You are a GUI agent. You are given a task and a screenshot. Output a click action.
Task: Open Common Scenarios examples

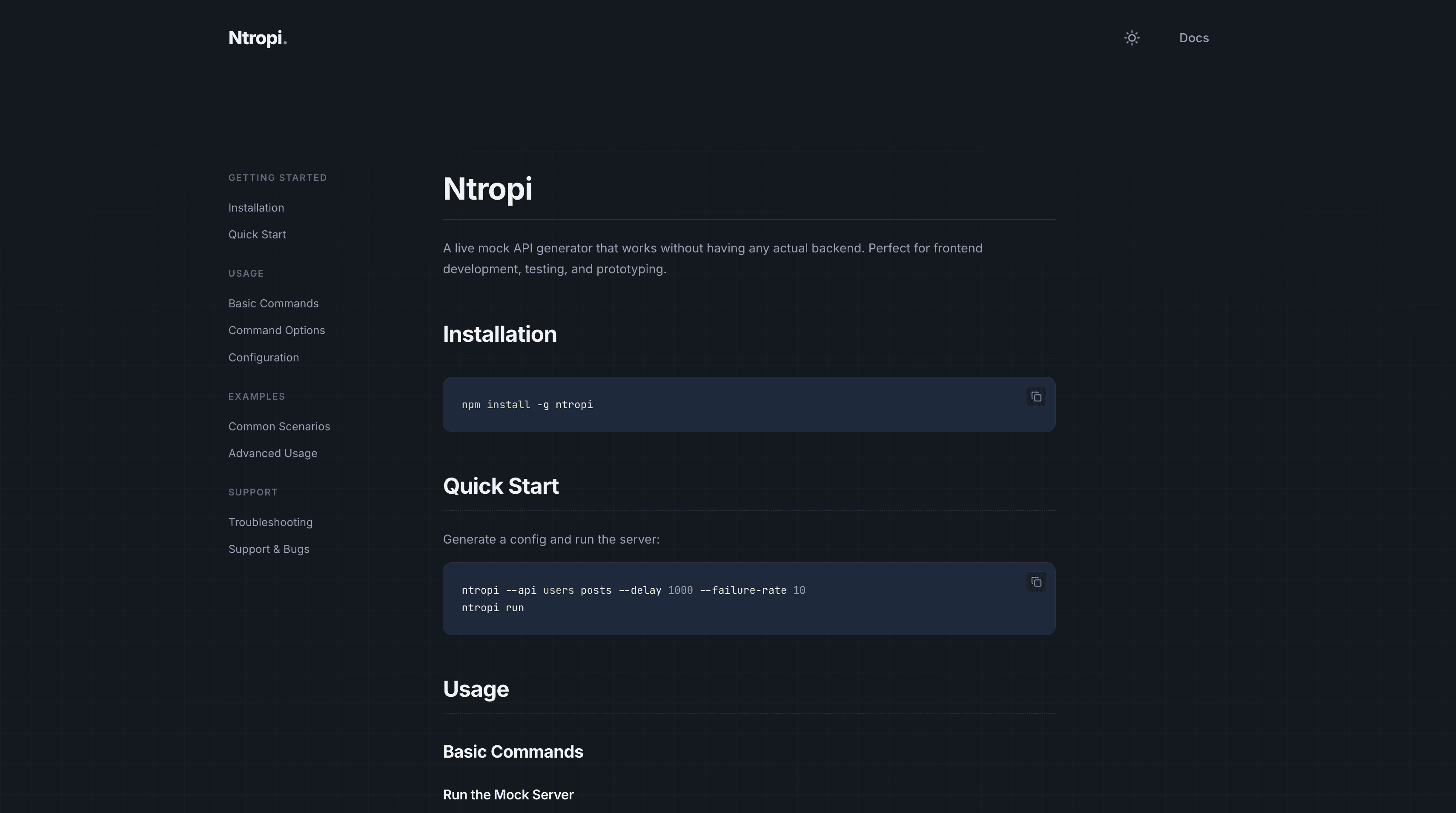click(x=279, y=426)
